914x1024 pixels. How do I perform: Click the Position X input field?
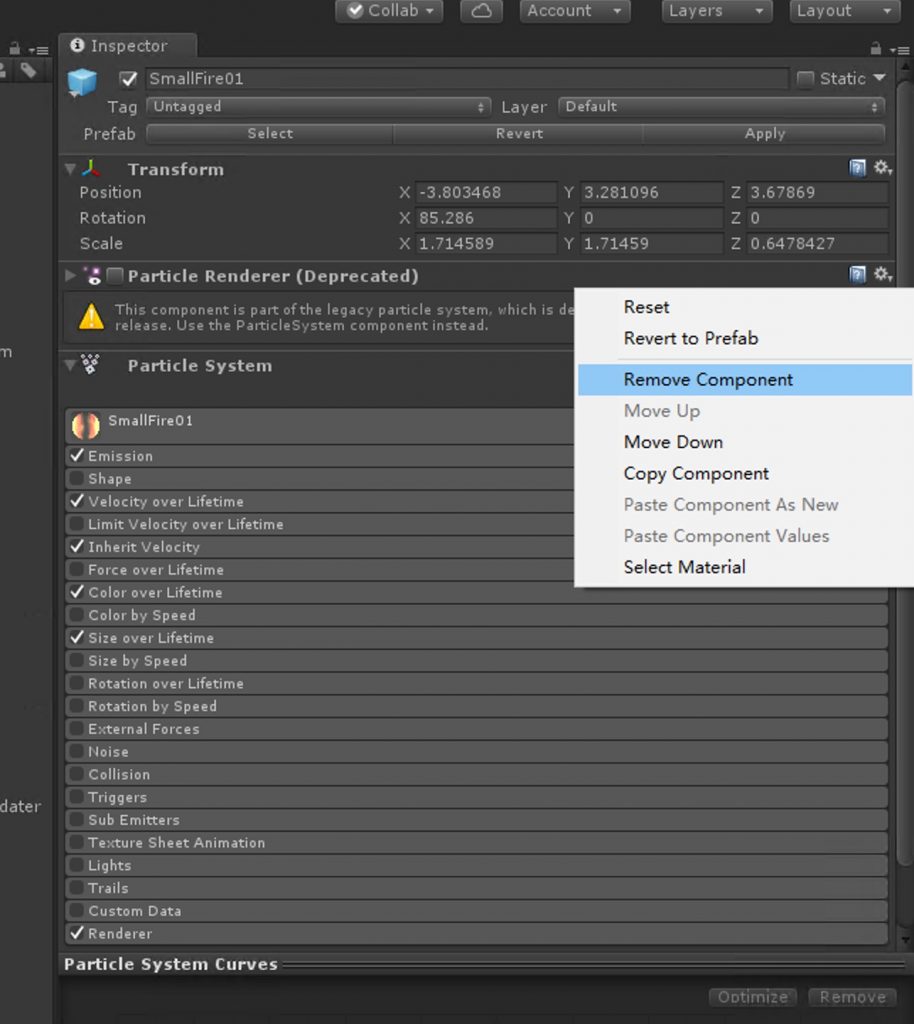(x=486, y=193)
